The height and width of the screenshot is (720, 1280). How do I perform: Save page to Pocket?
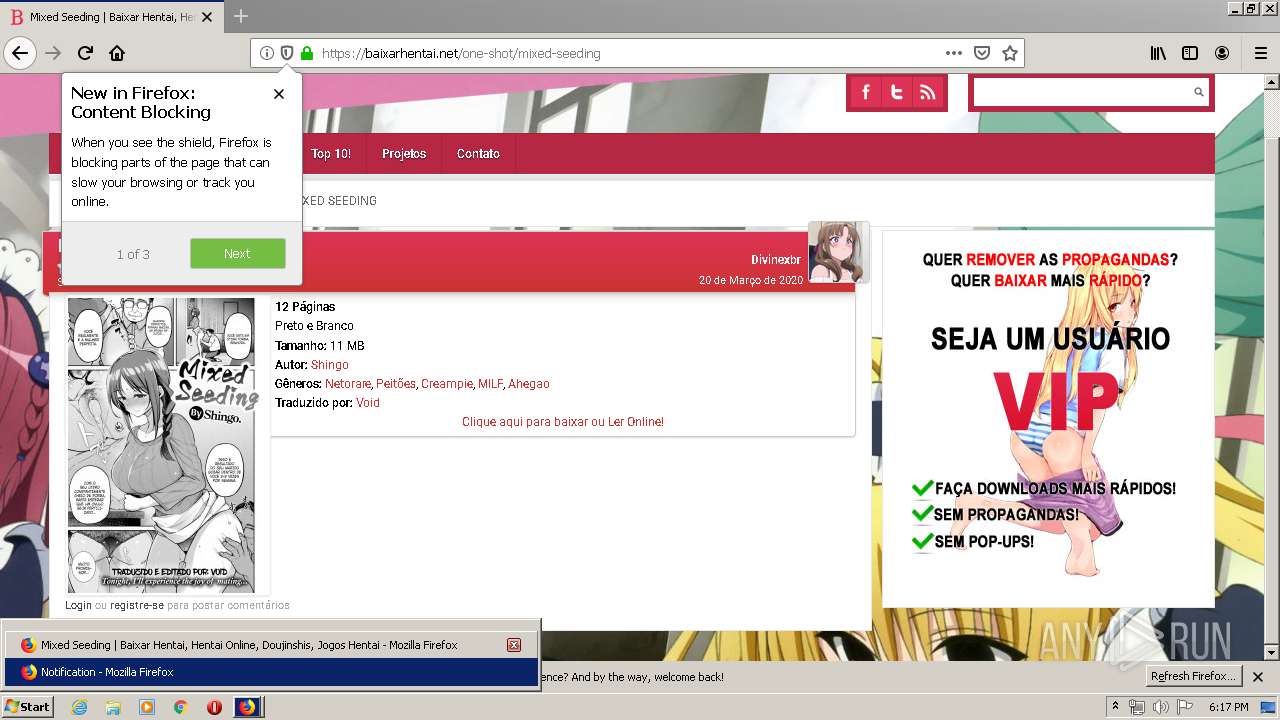pos(982,53)
